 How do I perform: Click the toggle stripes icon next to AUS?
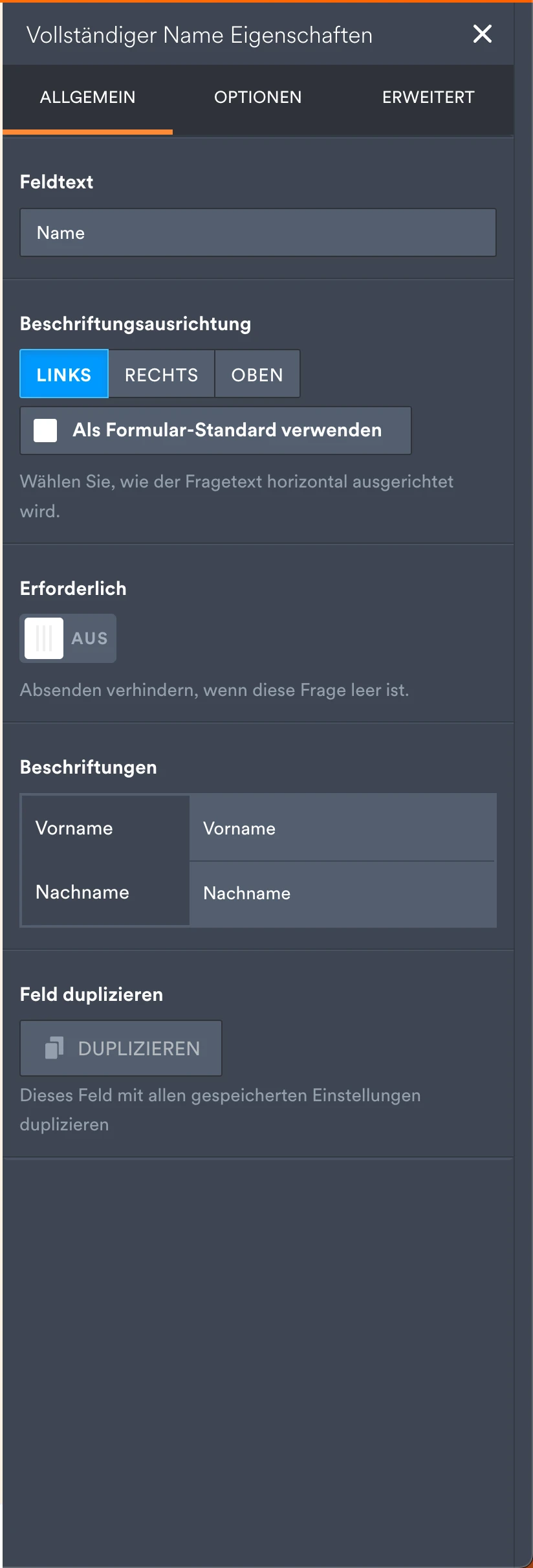pyautogui.click(x=43, y=638)
